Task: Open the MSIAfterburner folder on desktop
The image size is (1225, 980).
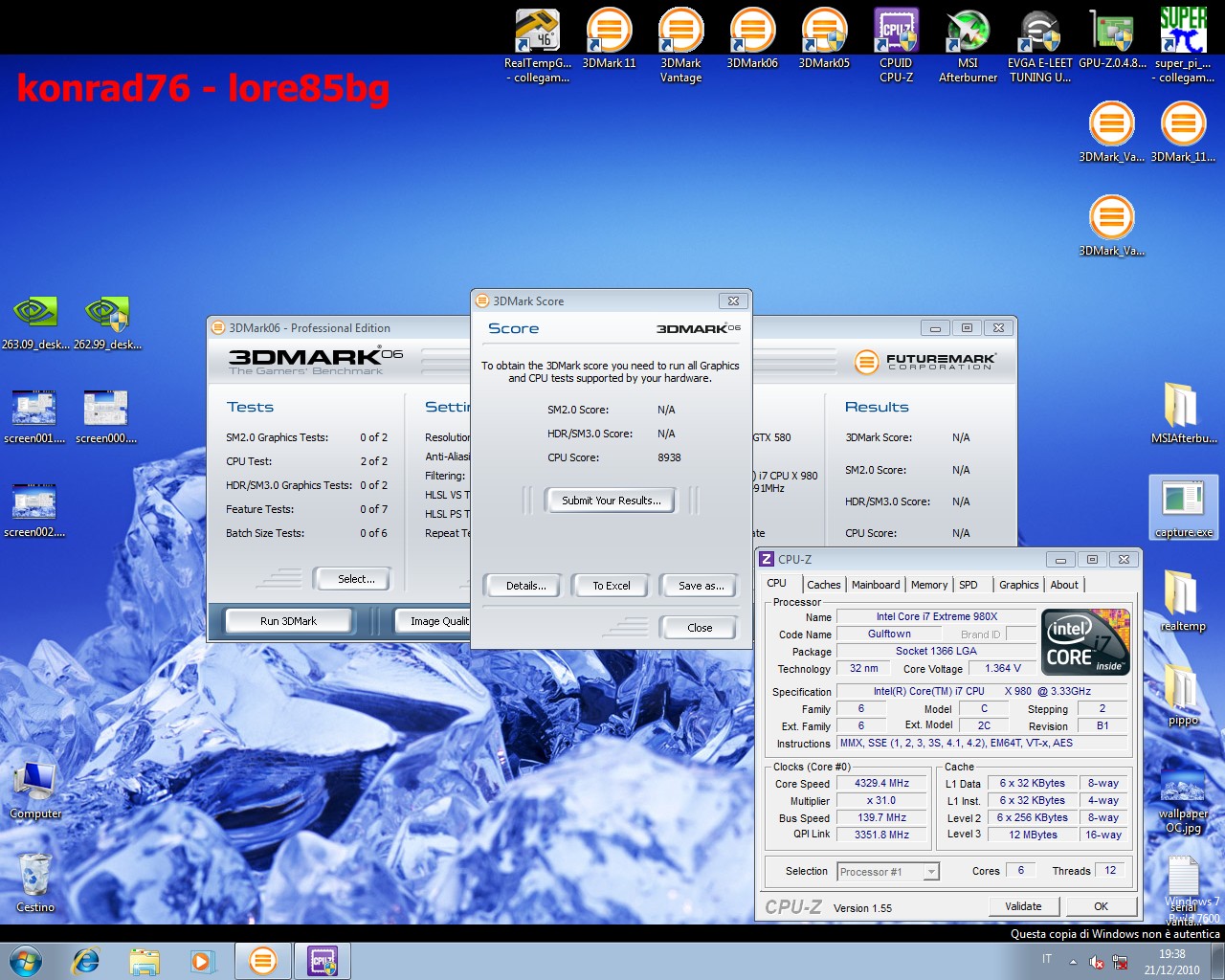Action: tap(1184, 413)
